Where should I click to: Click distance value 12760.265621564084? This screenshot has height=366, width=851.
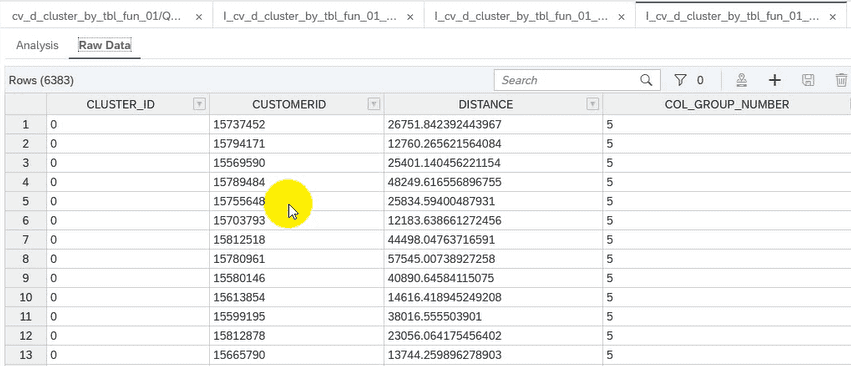[444, 144]
